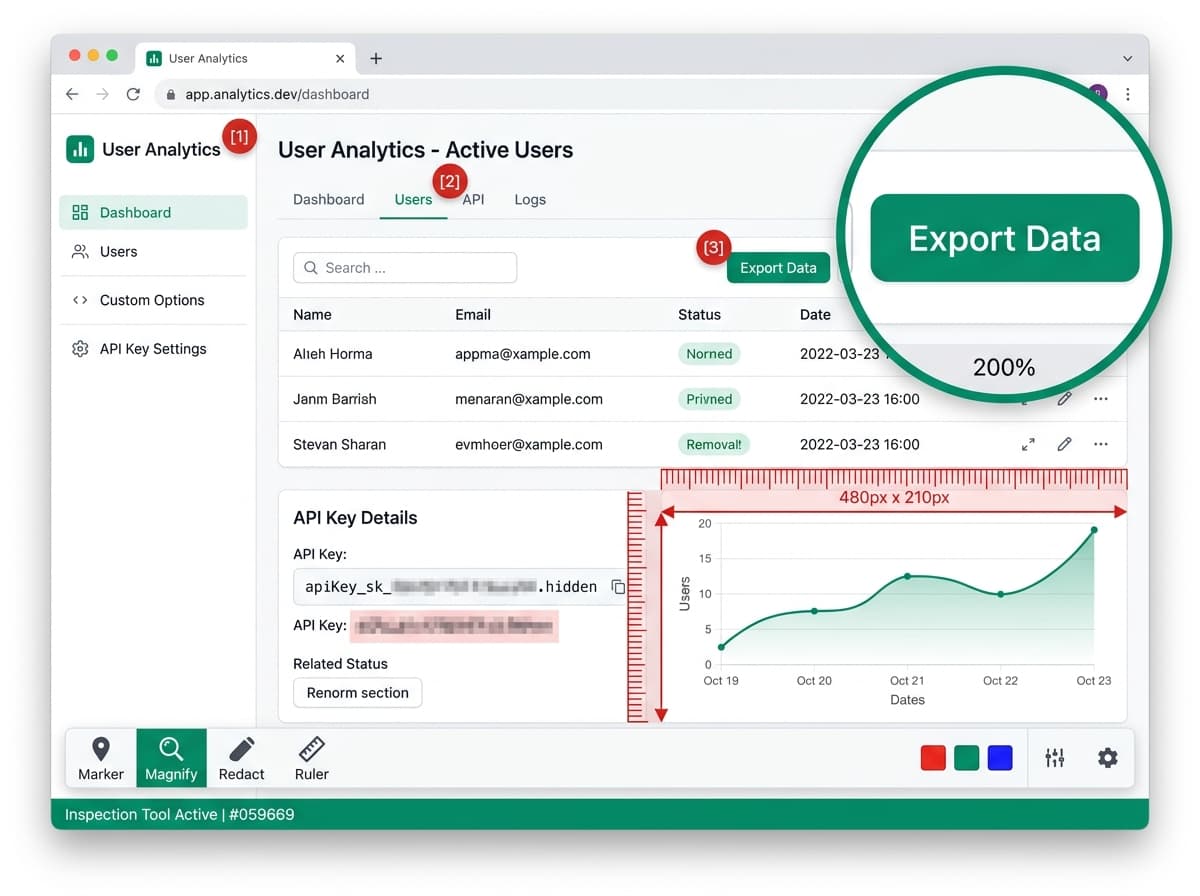Click the Date column header
This screenshot has height=896, width=1200.
(x=815, y=314)
